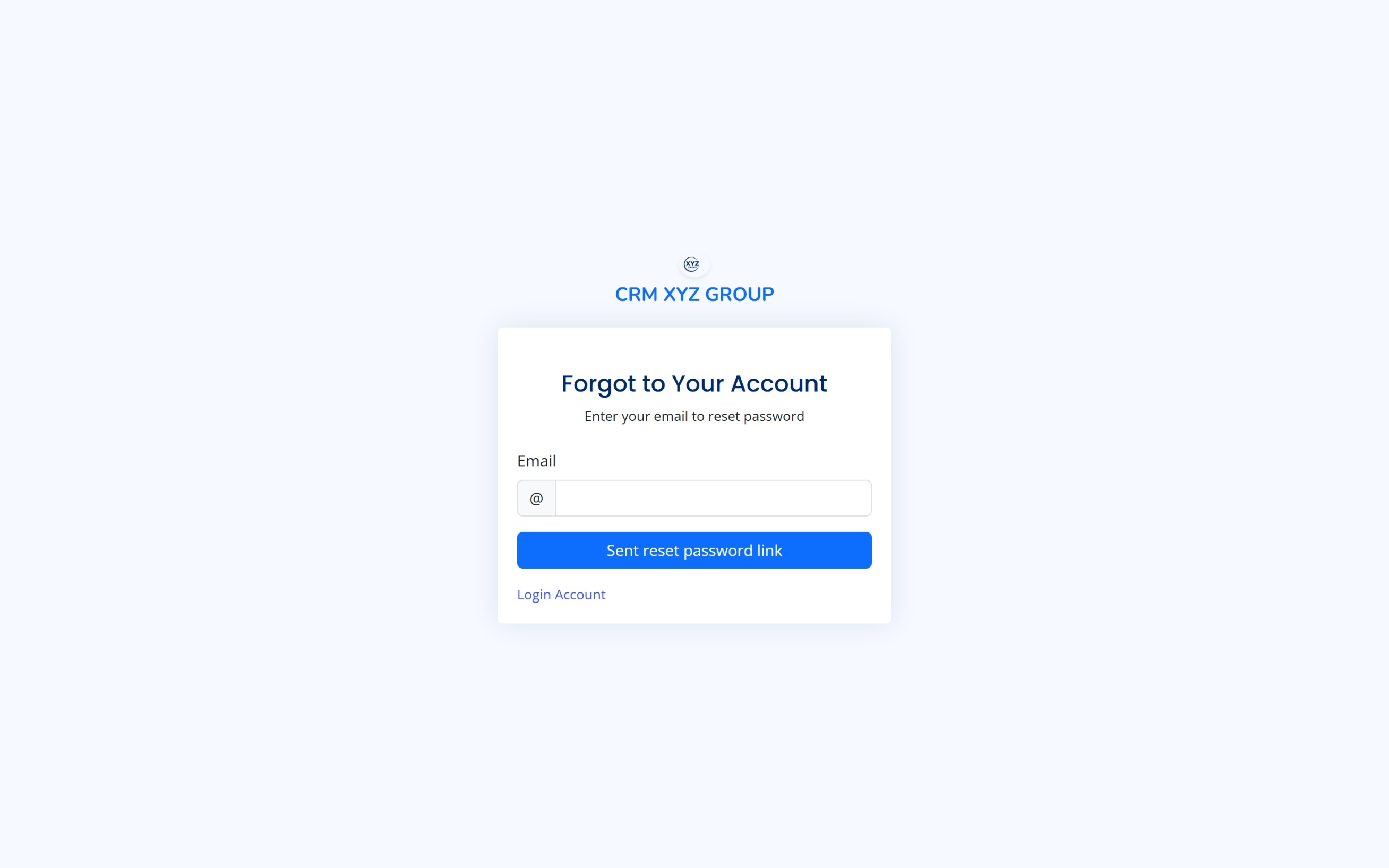Click Sent reset password link button
Viewport: 1389px width, 868px height.
point(694,550)
